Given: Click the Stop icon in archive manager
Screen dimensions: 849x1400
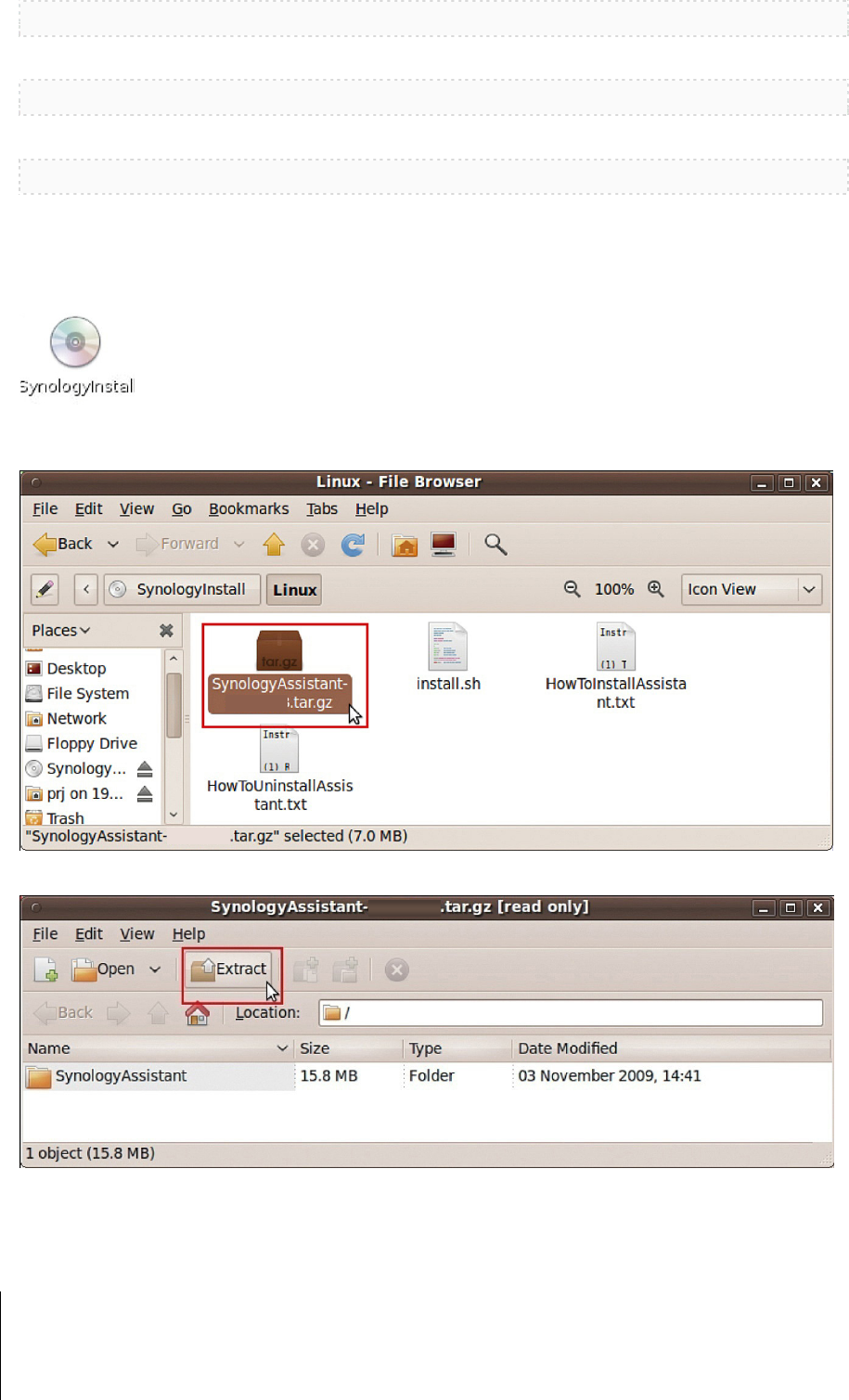Looking at the screenshot, I should (397, 970).
